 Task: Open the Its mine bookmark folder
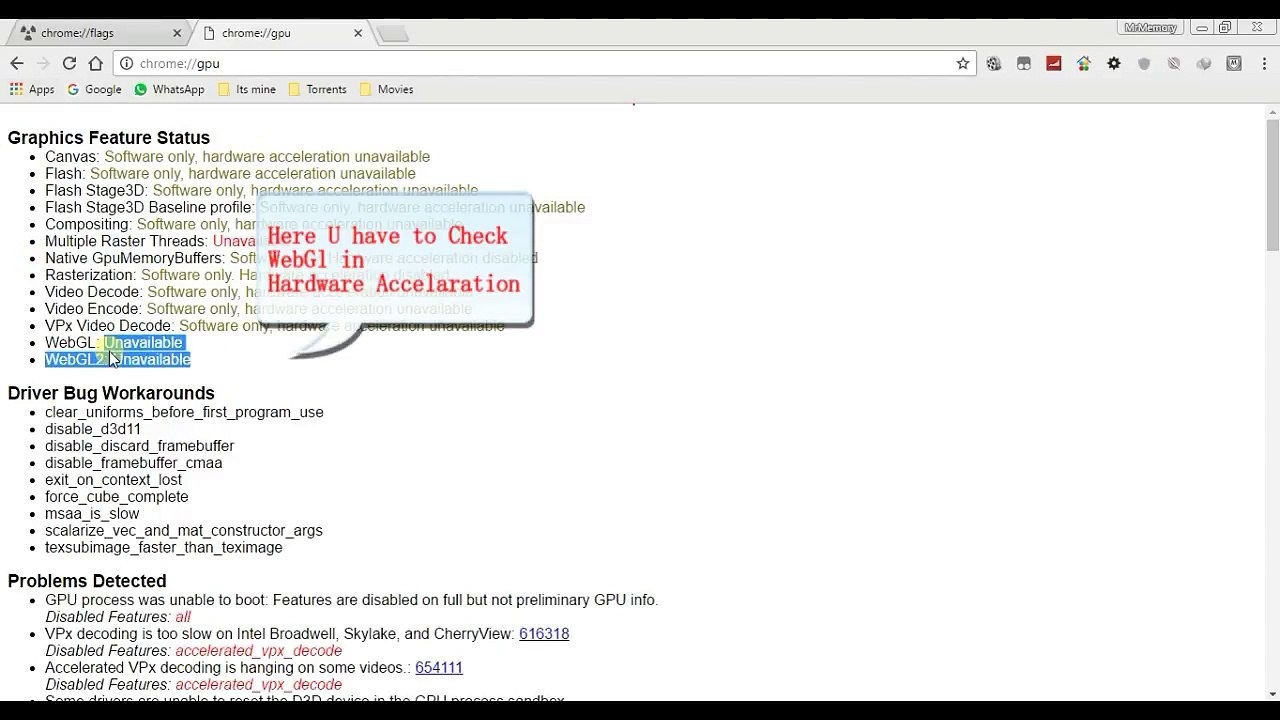coord(246,89)
